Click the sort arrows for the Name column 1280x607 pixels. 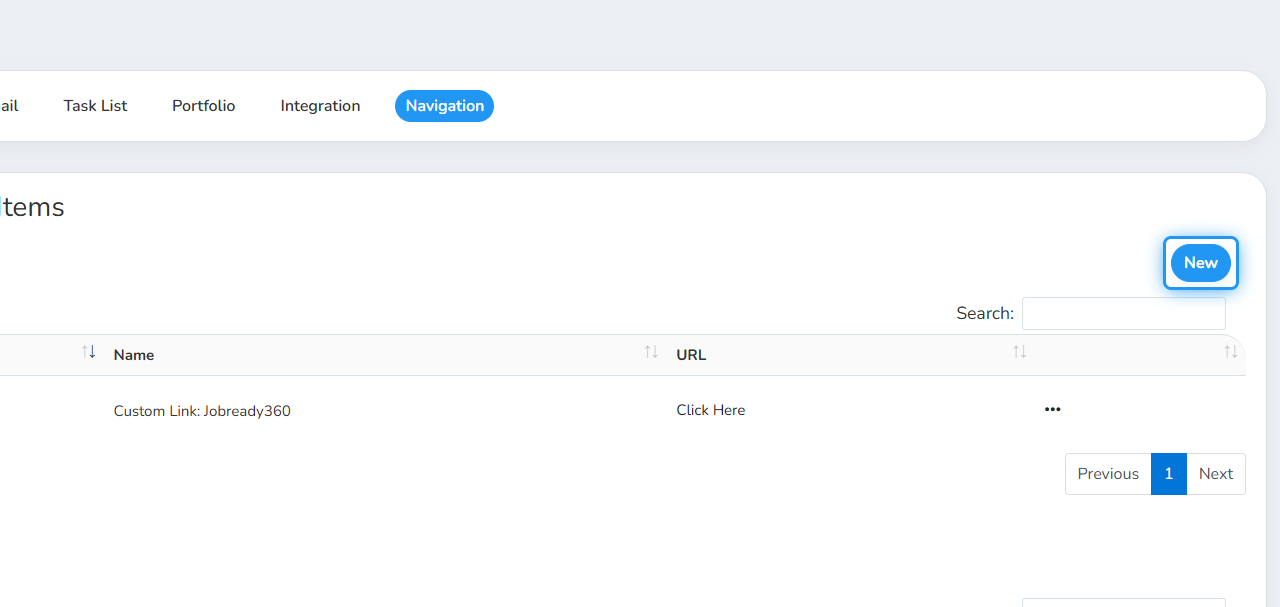tap(651, 352)
